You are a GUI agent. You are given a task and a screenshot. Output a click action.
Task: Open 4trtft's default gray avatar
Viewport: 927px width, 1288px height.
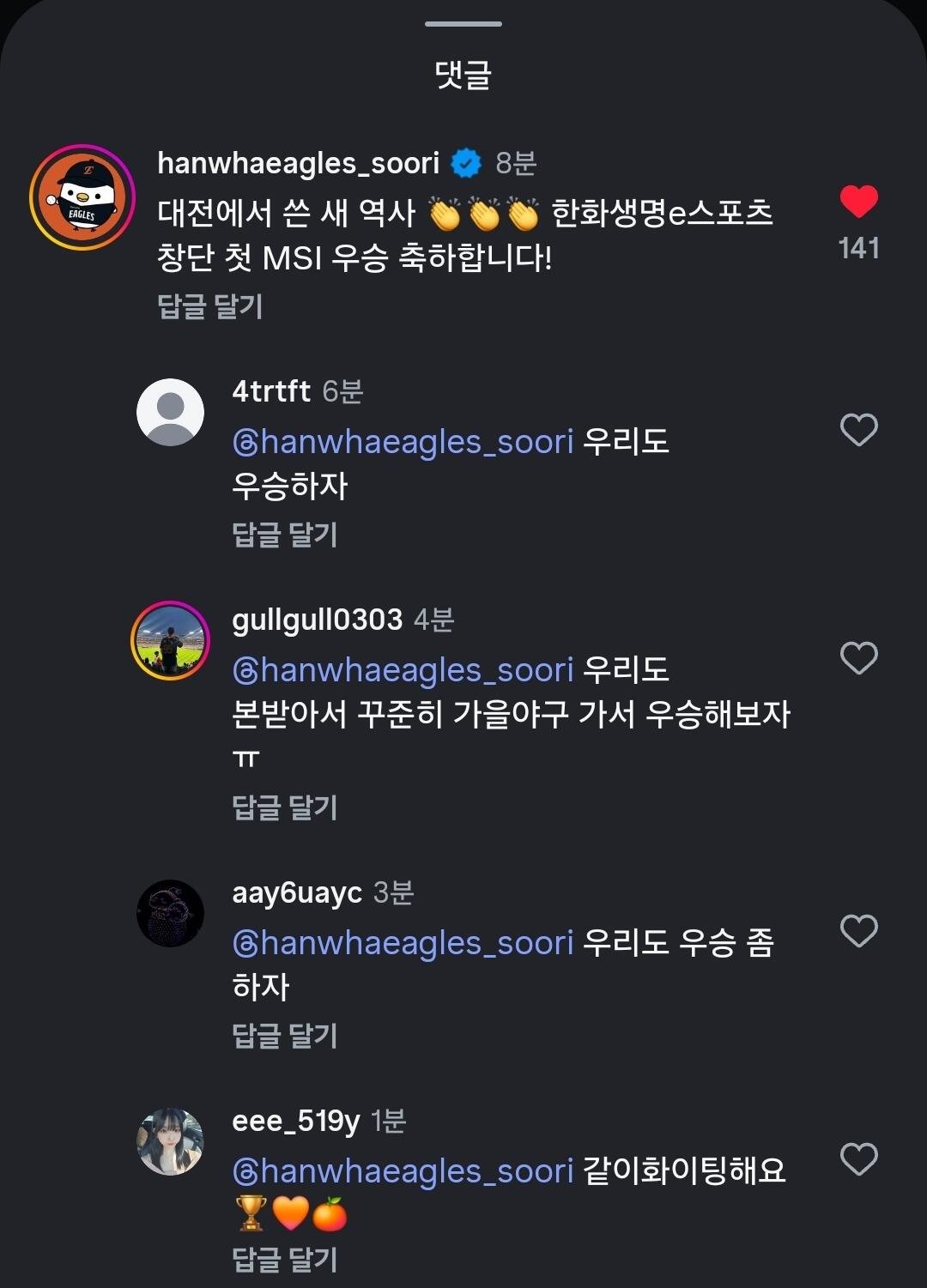170,413
